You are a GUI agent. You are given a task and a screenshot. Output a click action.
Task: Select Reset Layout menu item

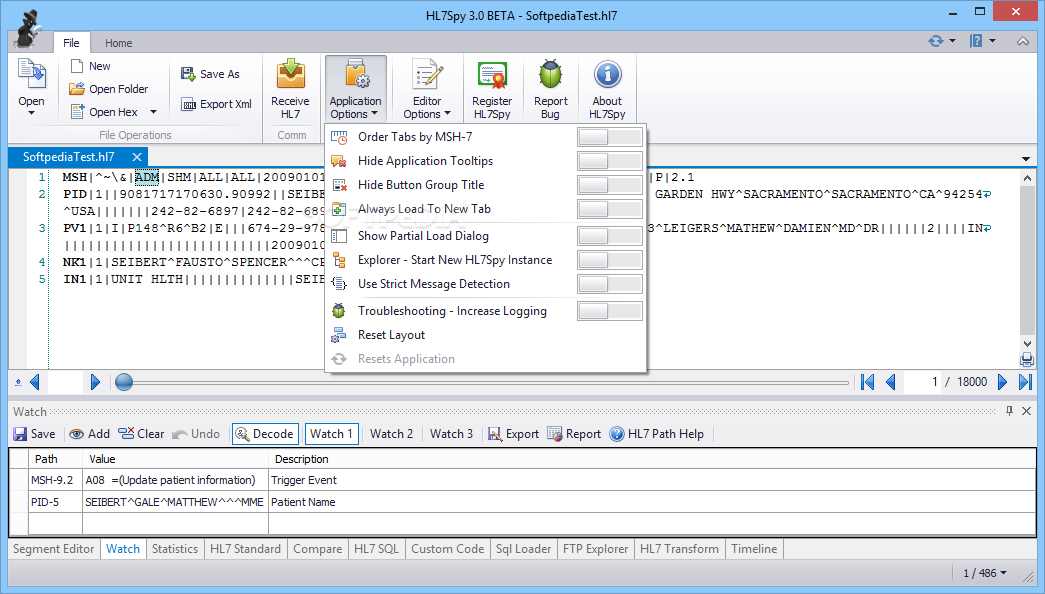point(391,335)
